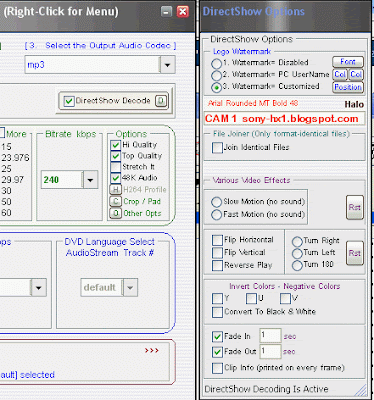This screenshot has width=374, height=400.
Task: Uncheck the Hi Quality option
Action: pyautogui.click(x=115, y=145)
